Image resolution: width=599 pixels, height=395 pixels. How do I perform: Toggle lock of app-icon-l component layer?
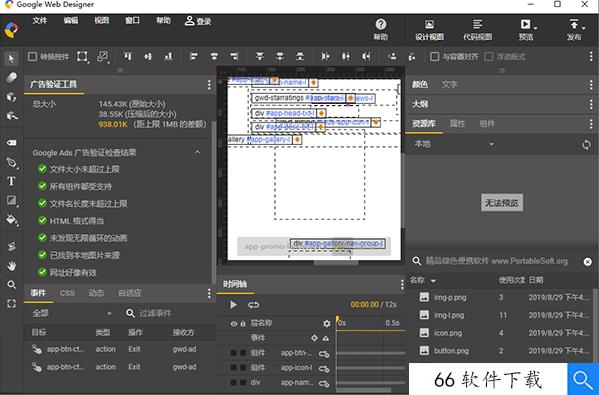click(x=243, y=368)
